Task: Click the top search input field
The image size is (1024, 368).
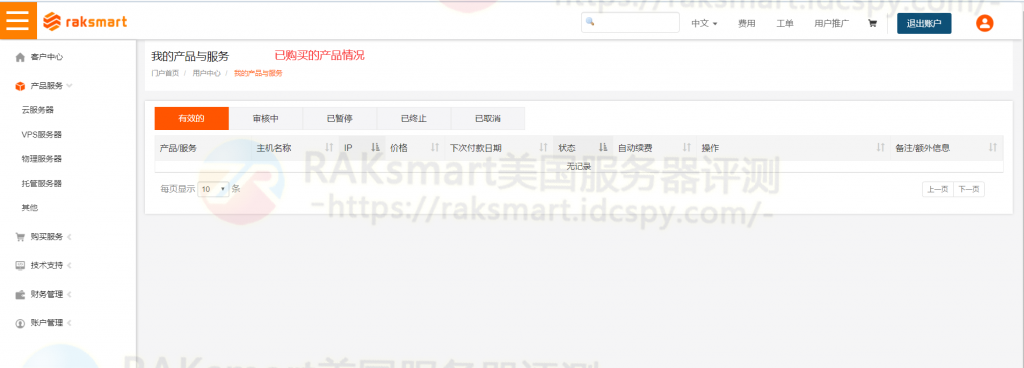Action: point(630,22)
